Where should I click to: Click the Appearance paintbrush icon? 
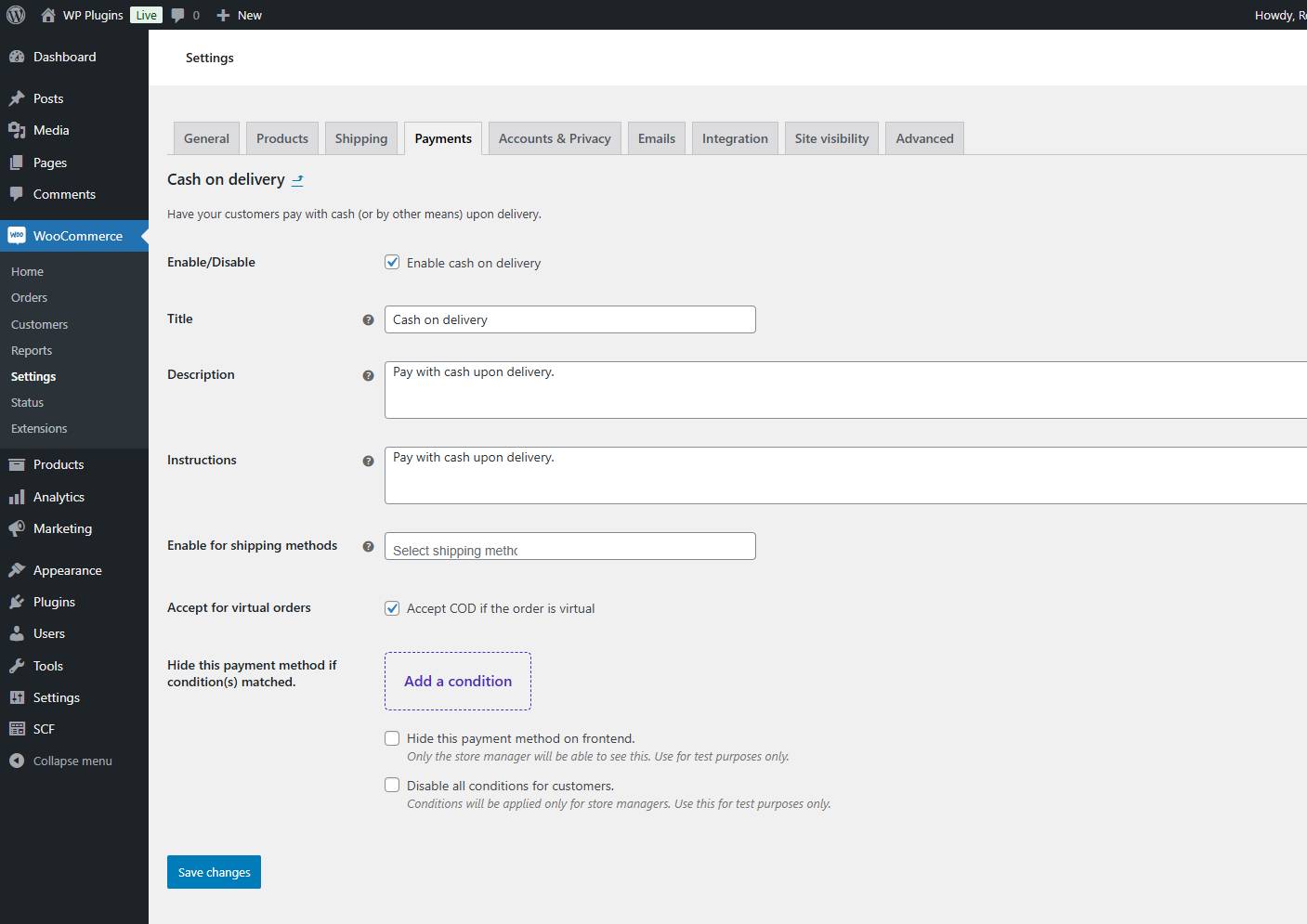[x=17, y=570]
